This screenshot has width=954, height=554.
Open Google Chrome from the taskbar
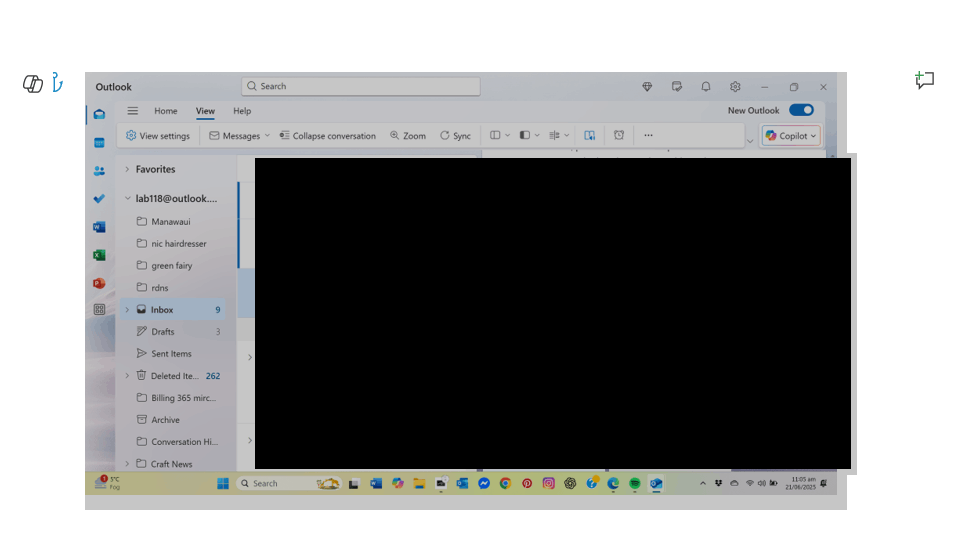[505, 483]
